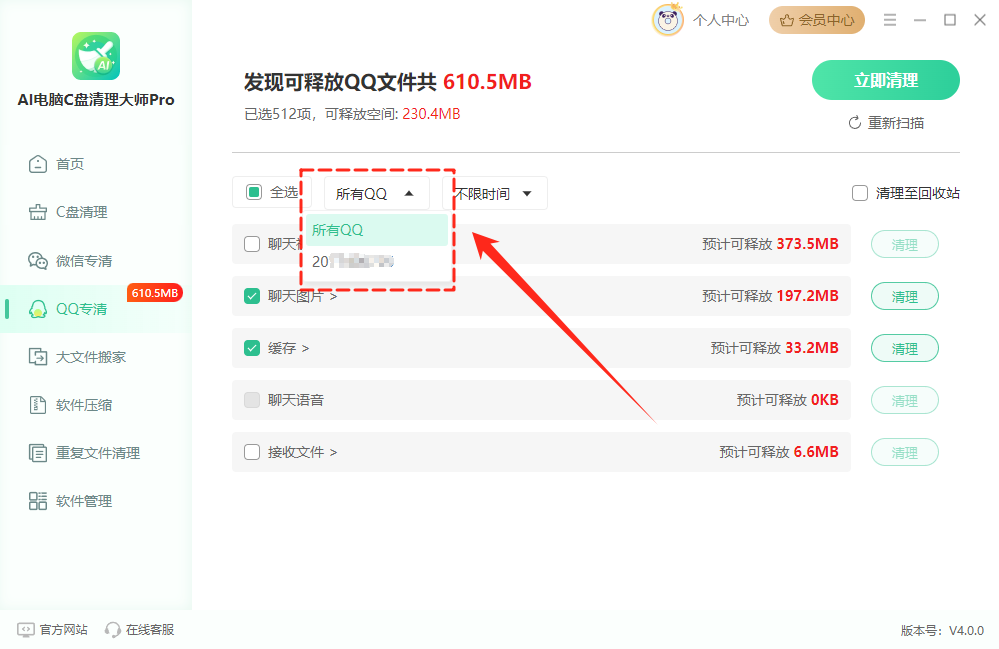Click the headset customer service icon
Image resolution: width=999 pixels, height=649 pixels.
113,630
